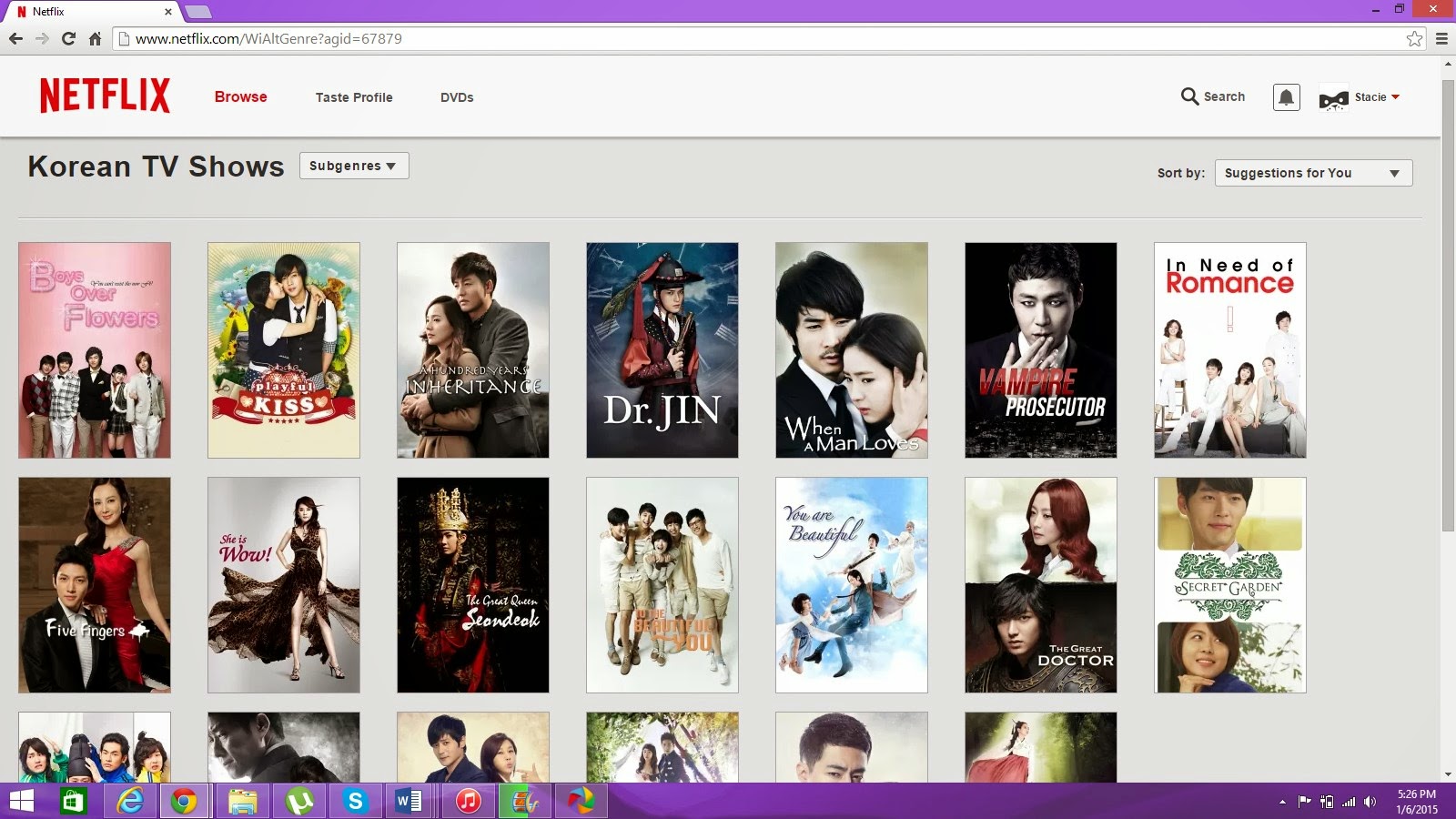Go to Taste Profile

[354, 97]
